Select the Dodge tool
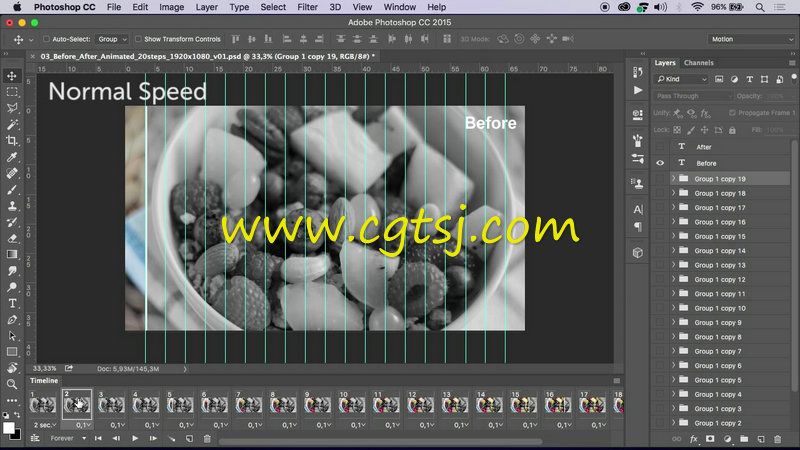 pos(12,287)
